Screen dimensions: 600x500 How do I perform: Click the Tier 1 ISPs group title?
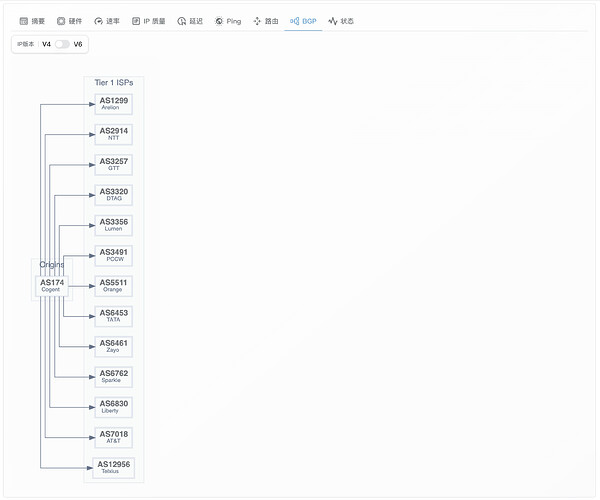[x=114, y=83]
